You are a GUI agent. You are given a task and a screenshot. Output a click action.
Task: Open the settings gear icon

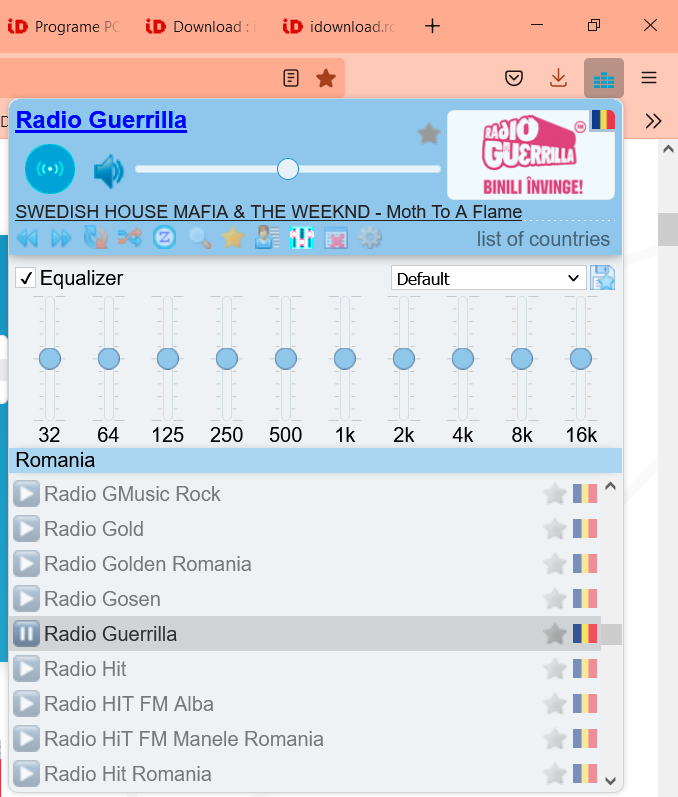370,237
